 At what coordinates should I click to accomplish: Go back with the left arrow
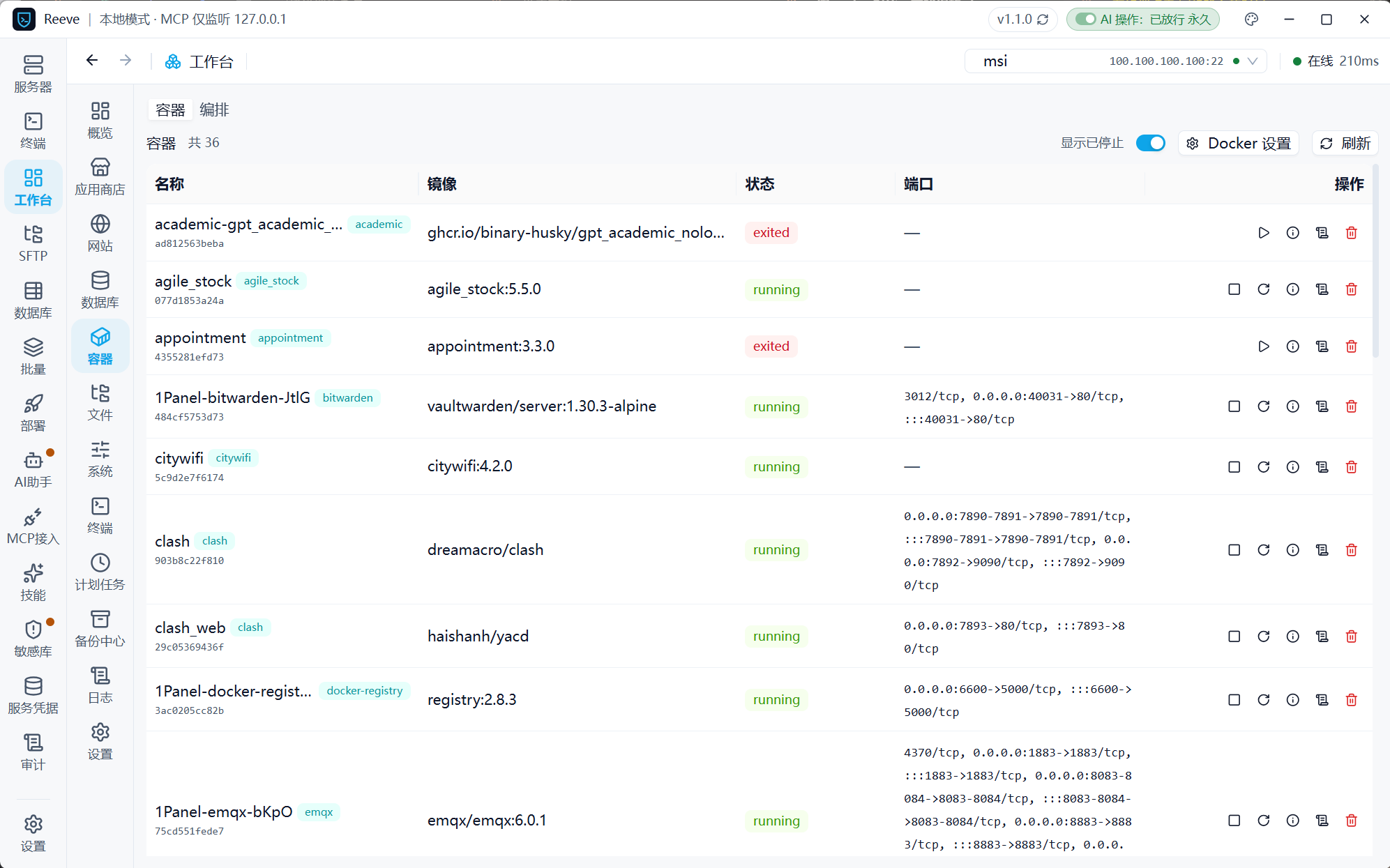click(92, 61)
